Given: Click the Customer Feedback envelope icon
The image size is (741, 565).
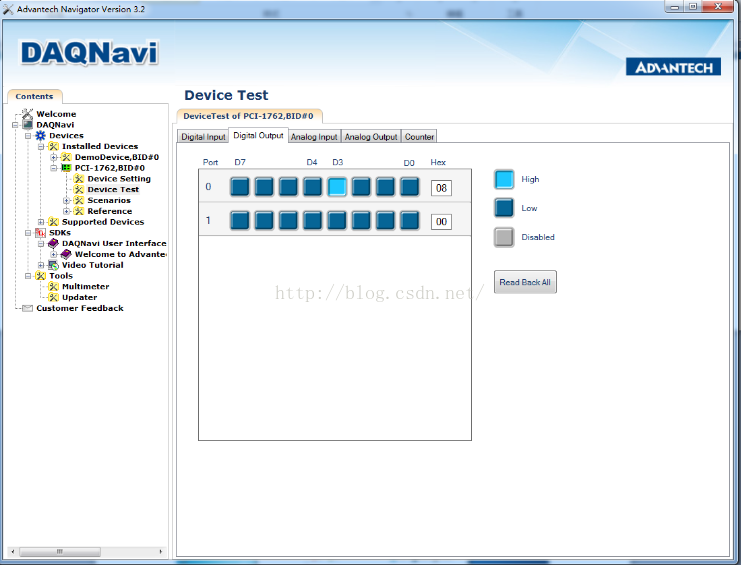Looking at the screenshot, I should click(28, 308).
